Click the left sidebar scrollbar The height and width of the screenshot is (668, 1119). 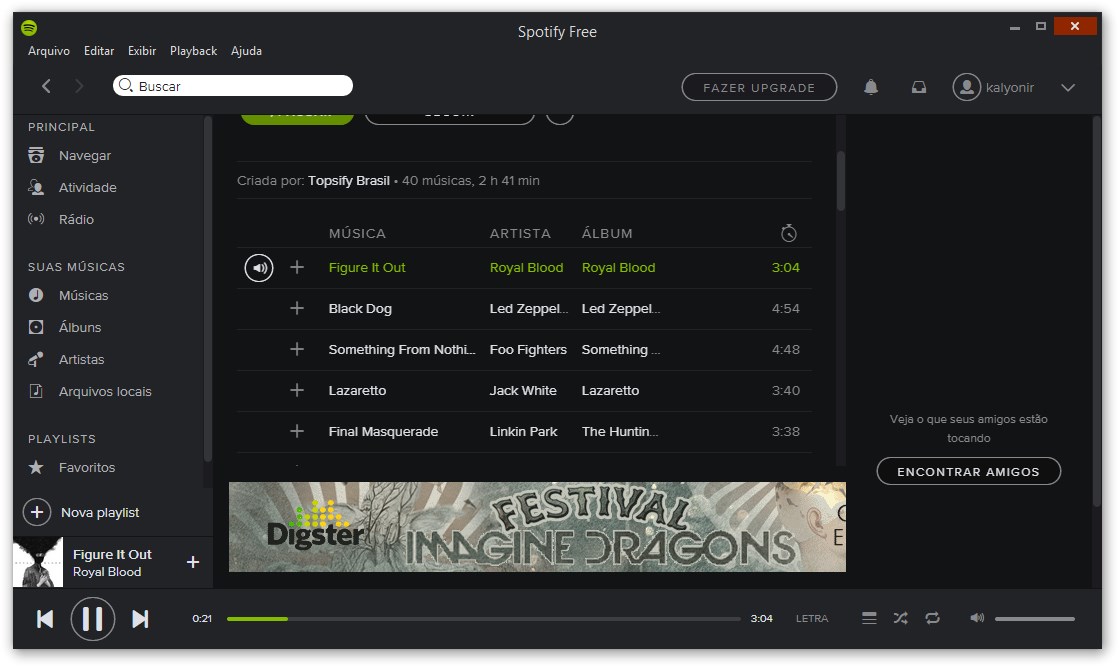208,289
